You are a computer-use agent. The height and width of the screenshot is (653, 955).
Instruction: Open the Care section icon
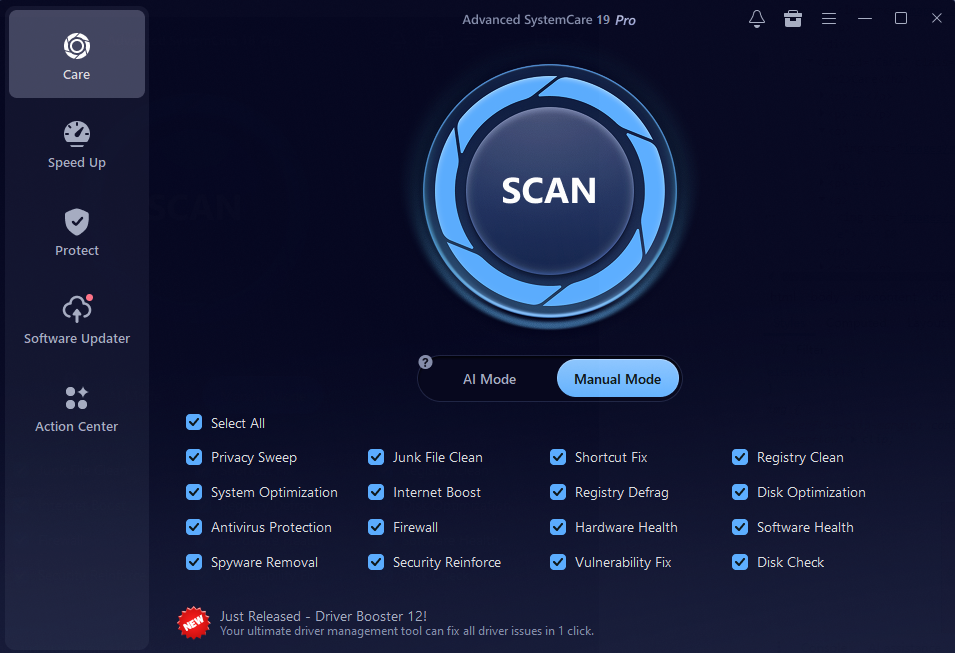[x=77, y=46]
